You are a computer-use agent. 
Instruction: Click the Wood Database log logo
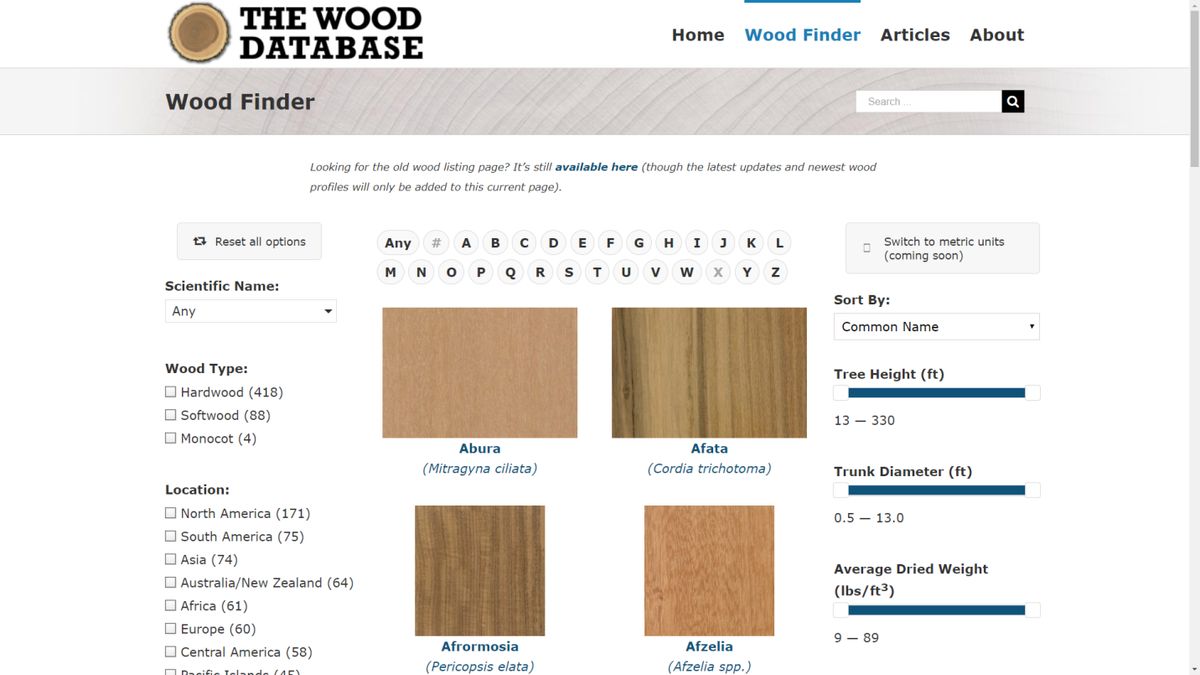198,31
